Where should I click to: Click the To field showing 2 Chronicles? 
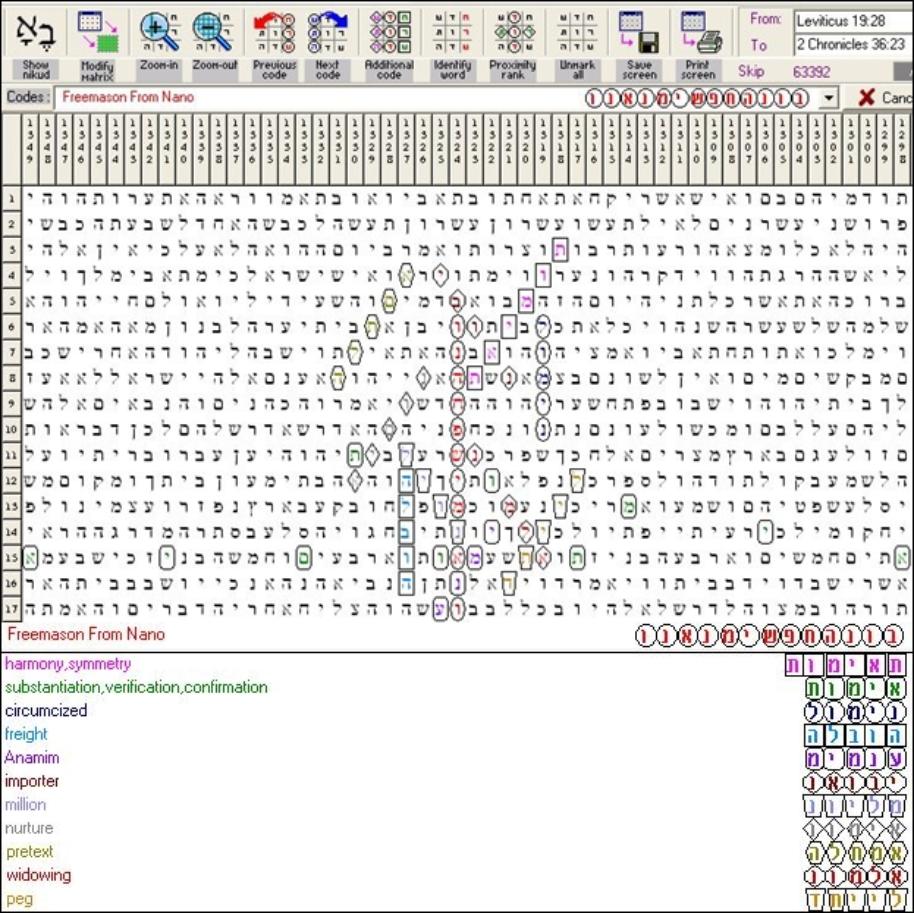[x=852, y=45]
